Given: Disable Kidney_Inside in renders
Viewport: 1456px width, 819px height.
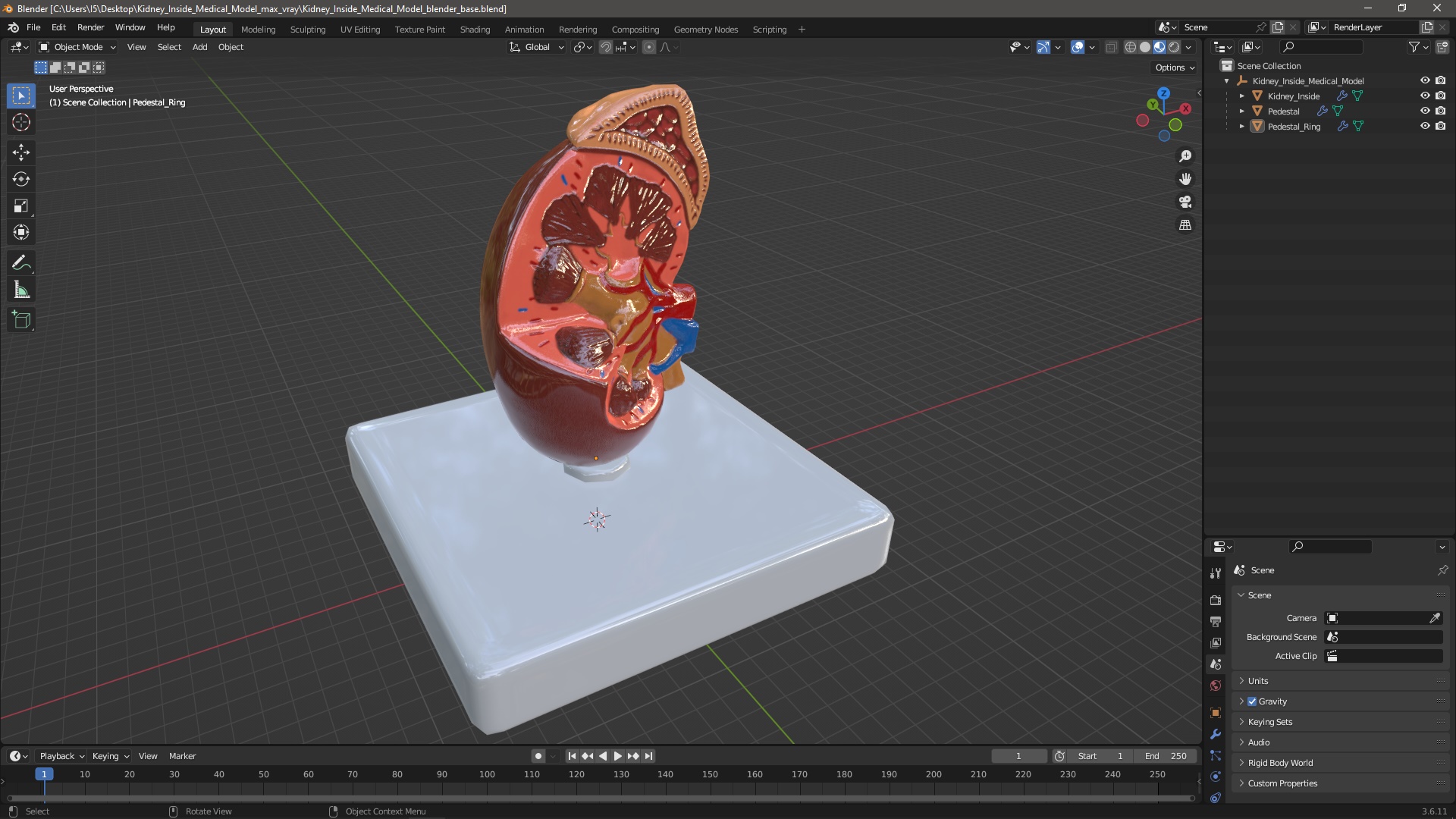Looking at the screenshot, I should coord(1440,96).
